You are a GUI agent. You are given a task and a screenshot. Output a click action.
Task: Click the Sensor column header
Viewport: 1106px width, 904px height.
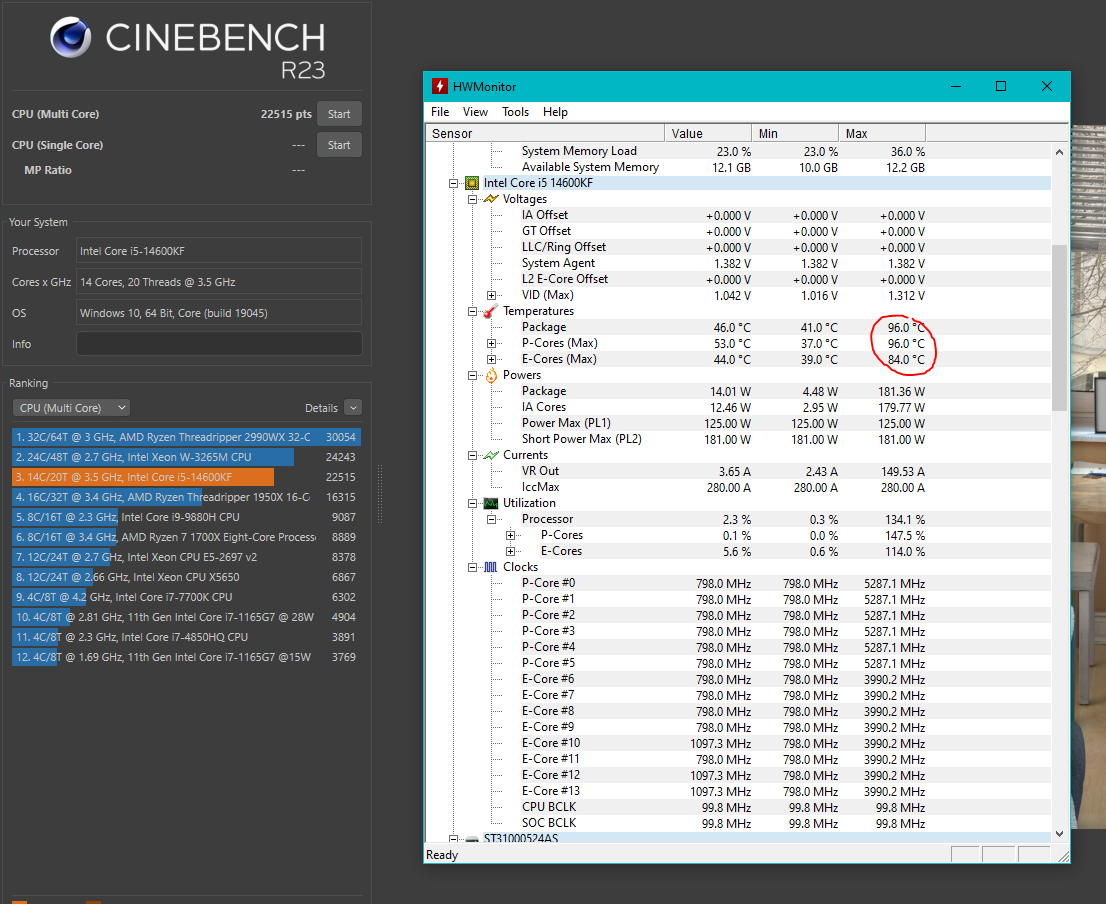tap(545, 133)
